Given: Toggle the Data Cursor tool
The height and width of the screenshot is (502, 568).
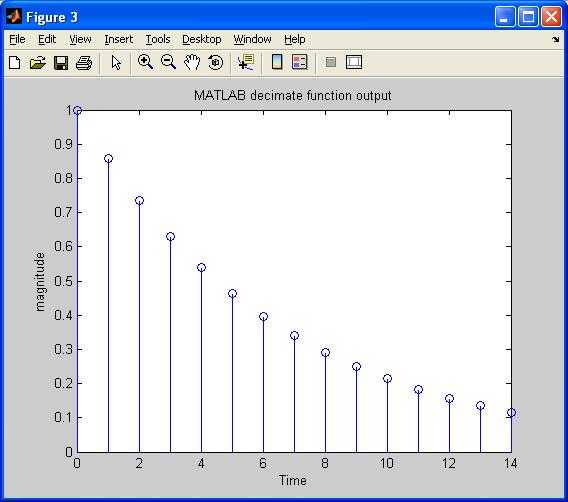Looking at the screenshot, I should point(246,62).
